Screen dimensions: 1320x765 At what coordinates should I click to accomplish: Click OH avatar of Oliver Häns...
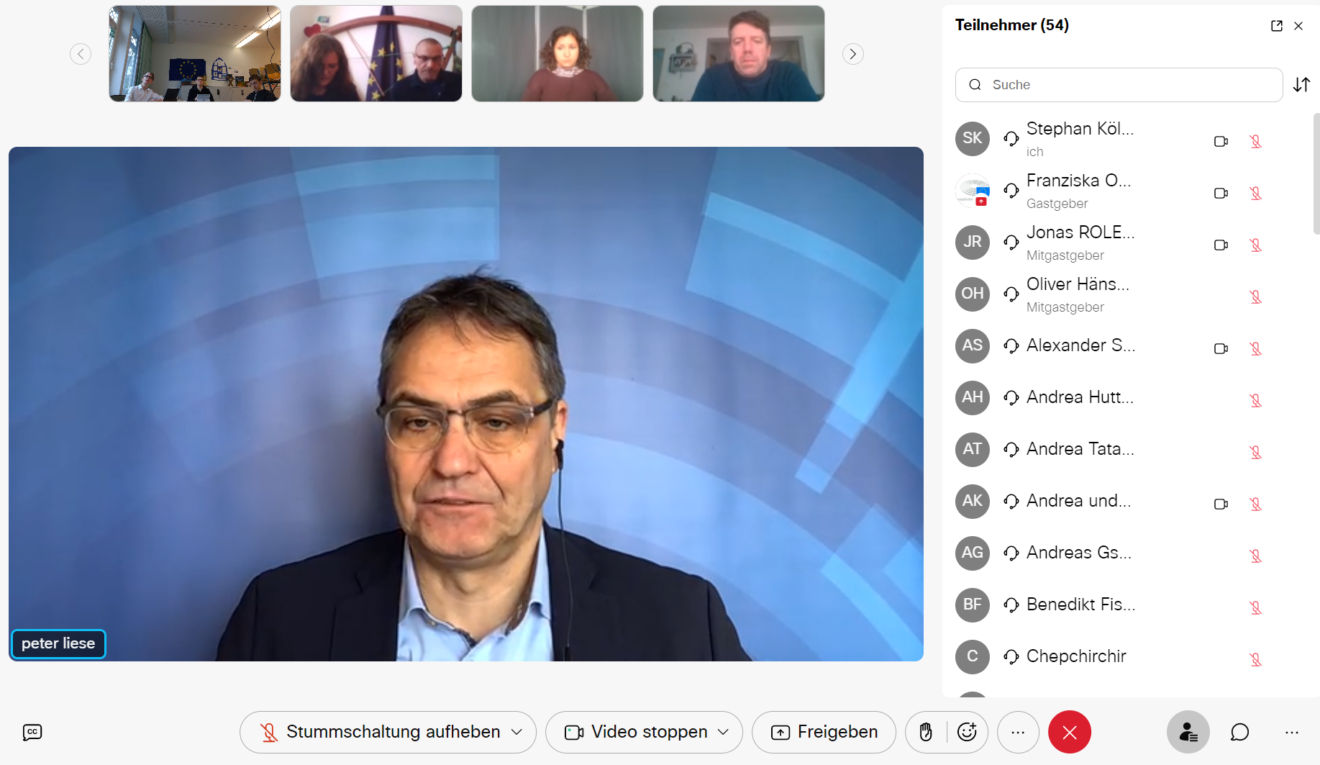[x=972, y=294]
